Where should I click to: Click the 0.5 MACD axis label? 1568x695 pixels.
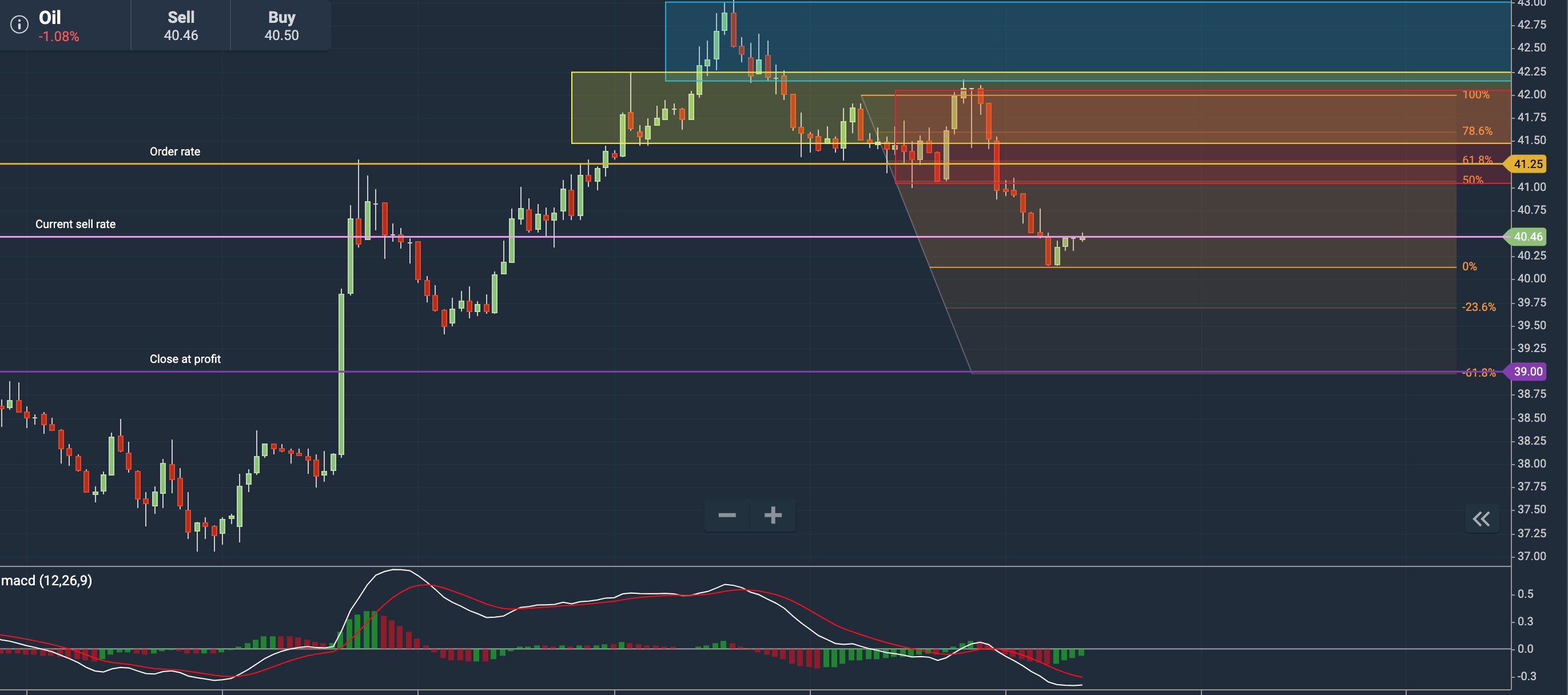[1525, 594]
